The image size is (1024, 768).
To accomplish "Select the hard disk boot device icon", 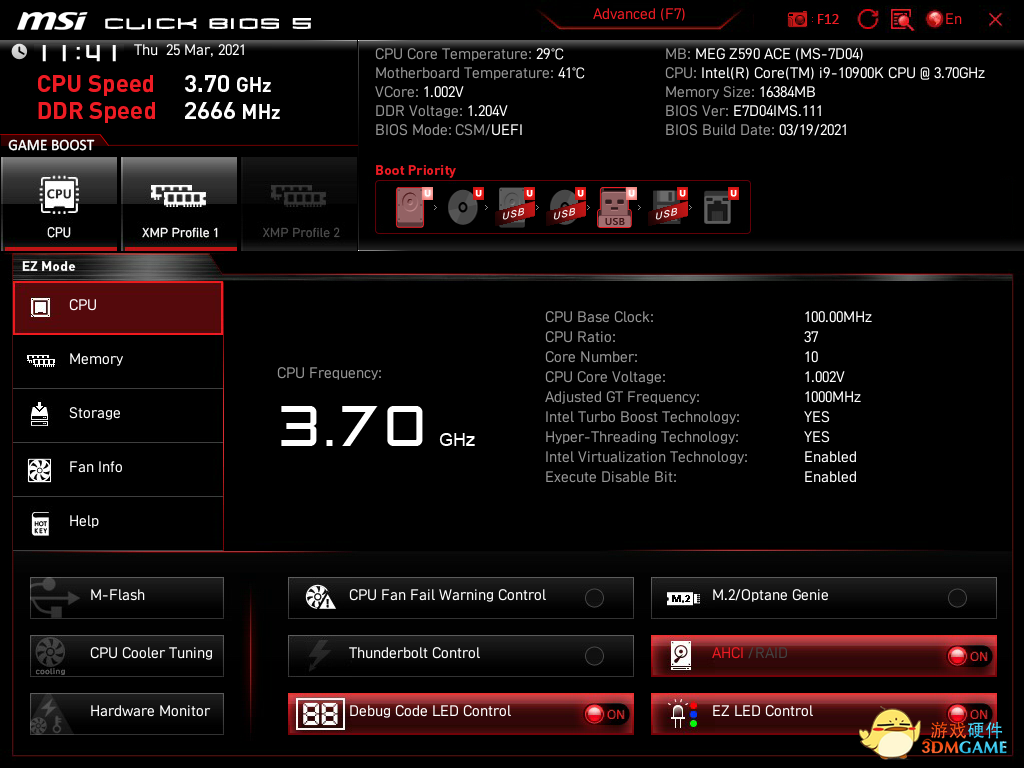I will [412, 207].
